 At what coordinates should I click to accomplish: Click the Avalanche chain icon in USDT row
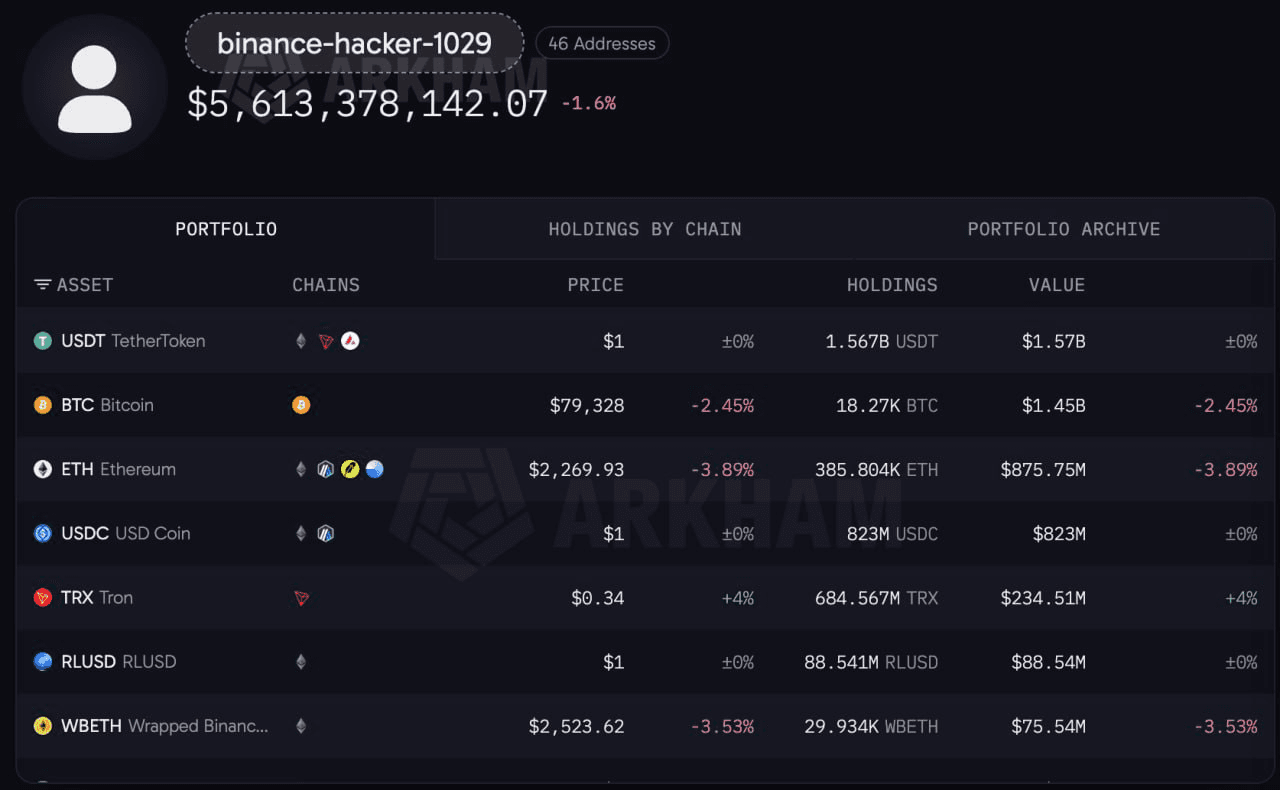tap(350, 341)
